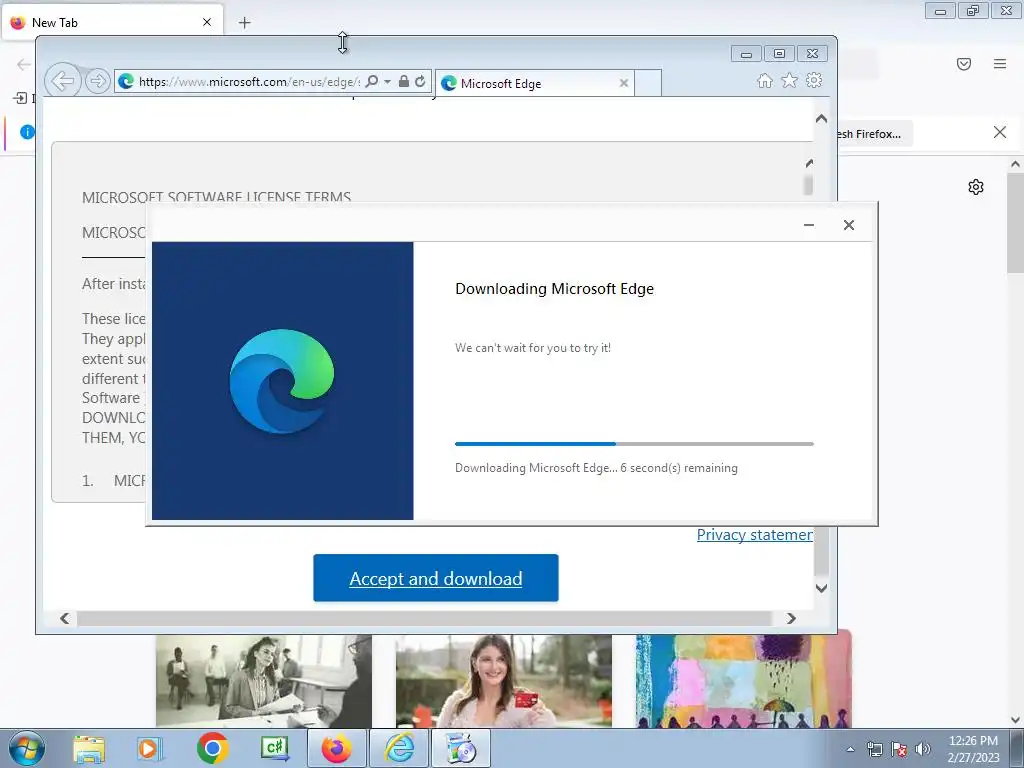Open the volume speaker tray icon
Image resolution: width=1024 pixels, height=768 pixels.
tap(922, 749)
